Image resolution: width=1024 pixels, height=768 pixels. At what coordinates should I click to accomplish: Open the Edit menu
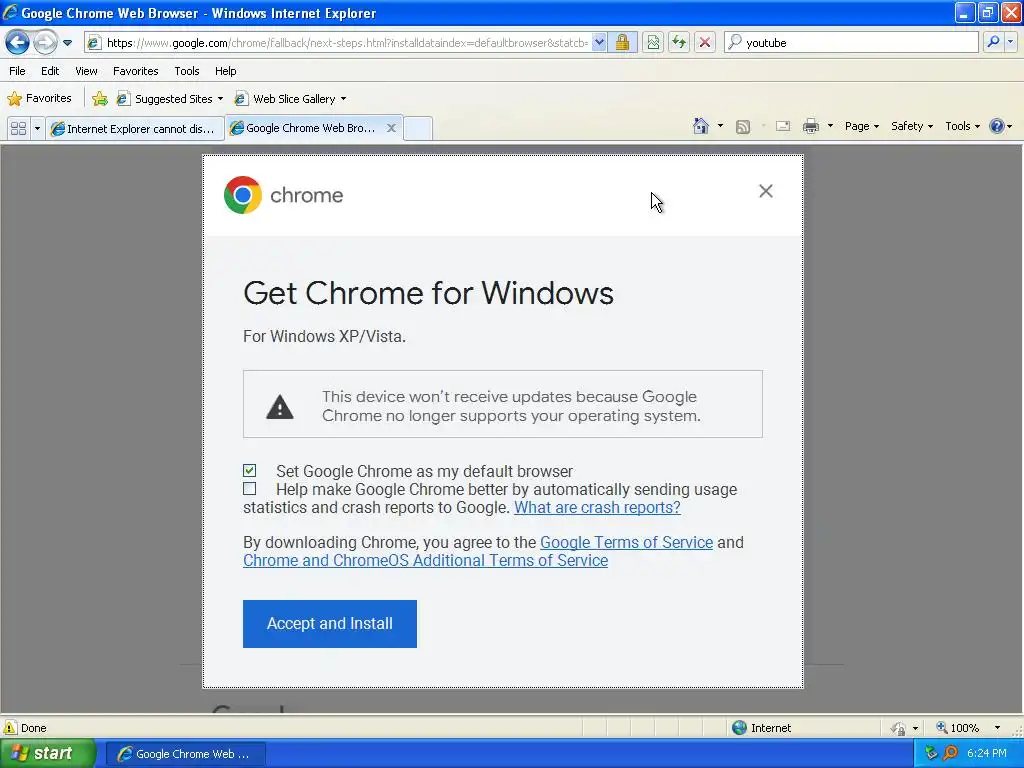50,71
